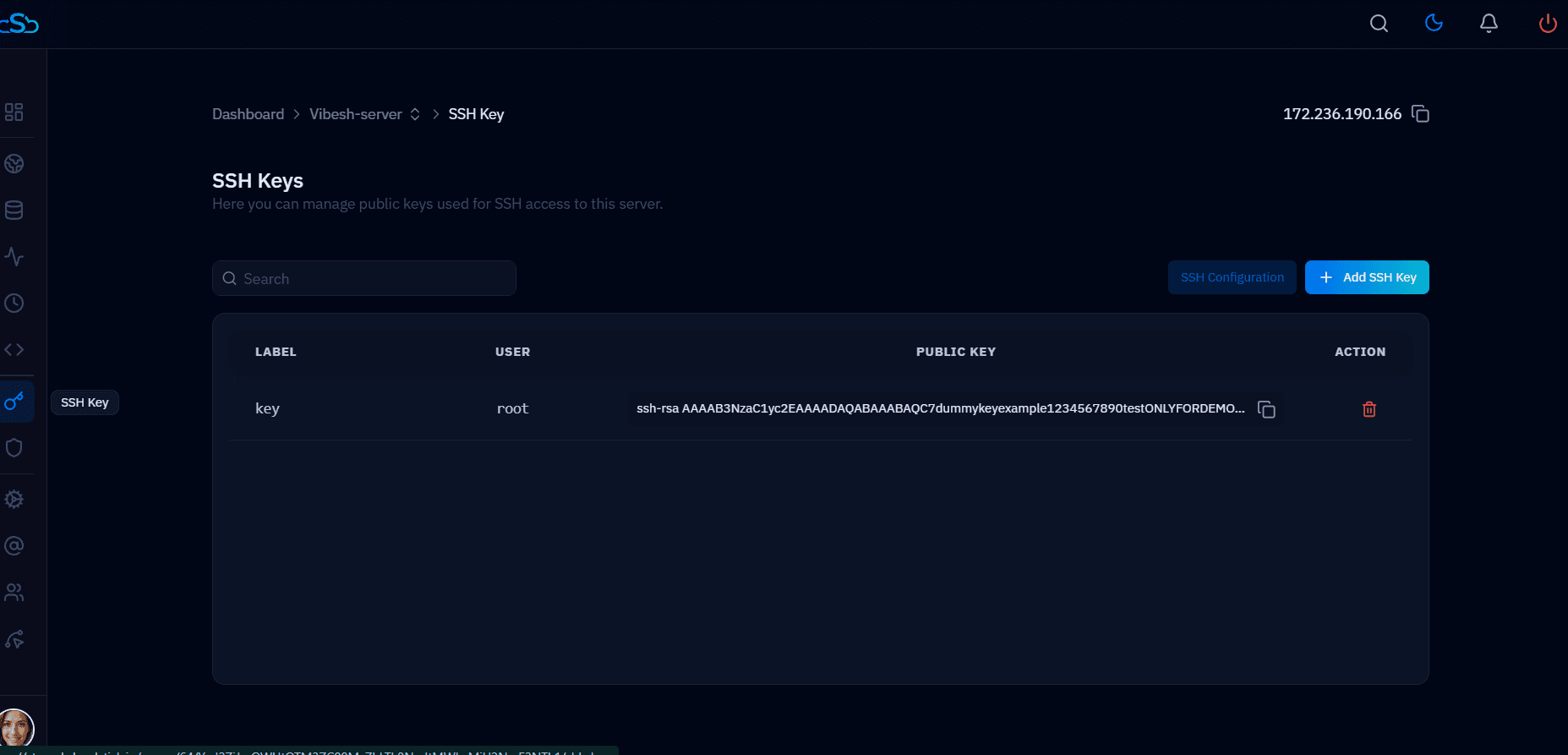
Task: Click the clock icon in sidebar
Action: [x=14, y=304]
